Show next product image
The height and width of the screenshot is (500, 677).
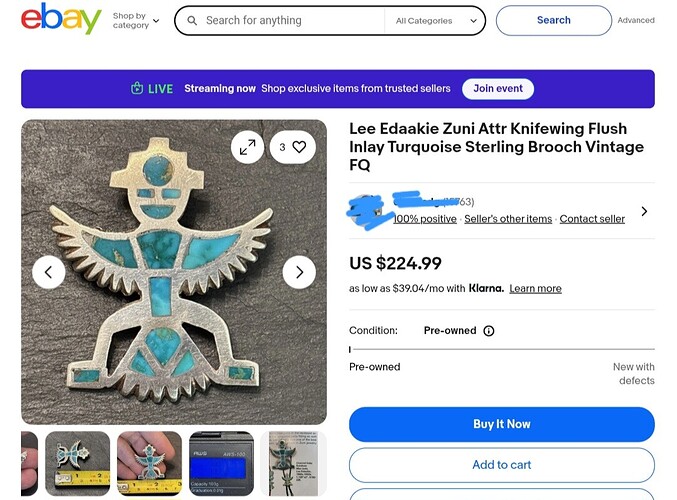tap(299, 272)
